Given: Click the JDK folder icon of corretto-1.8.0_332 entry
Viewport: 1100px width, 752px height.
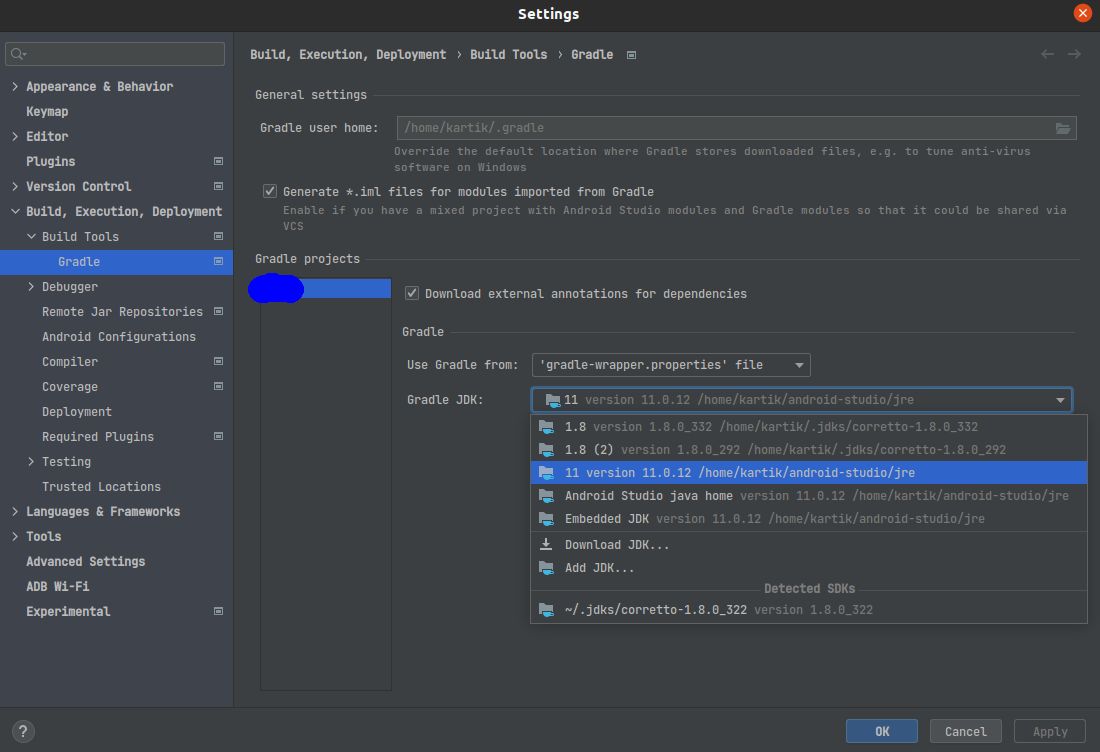Looking at the screenshot, I should pos(546,427).
